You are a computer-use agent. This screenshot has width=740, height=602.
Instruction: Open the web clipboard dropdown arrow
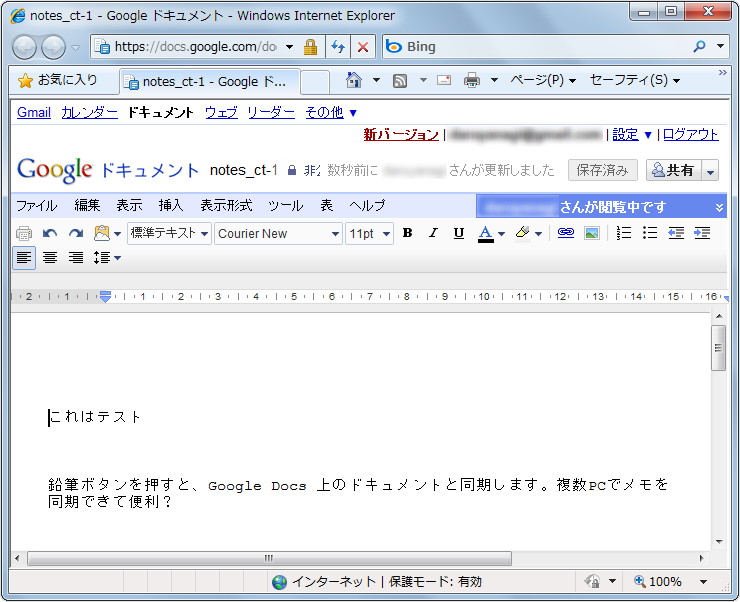point(118,234)
